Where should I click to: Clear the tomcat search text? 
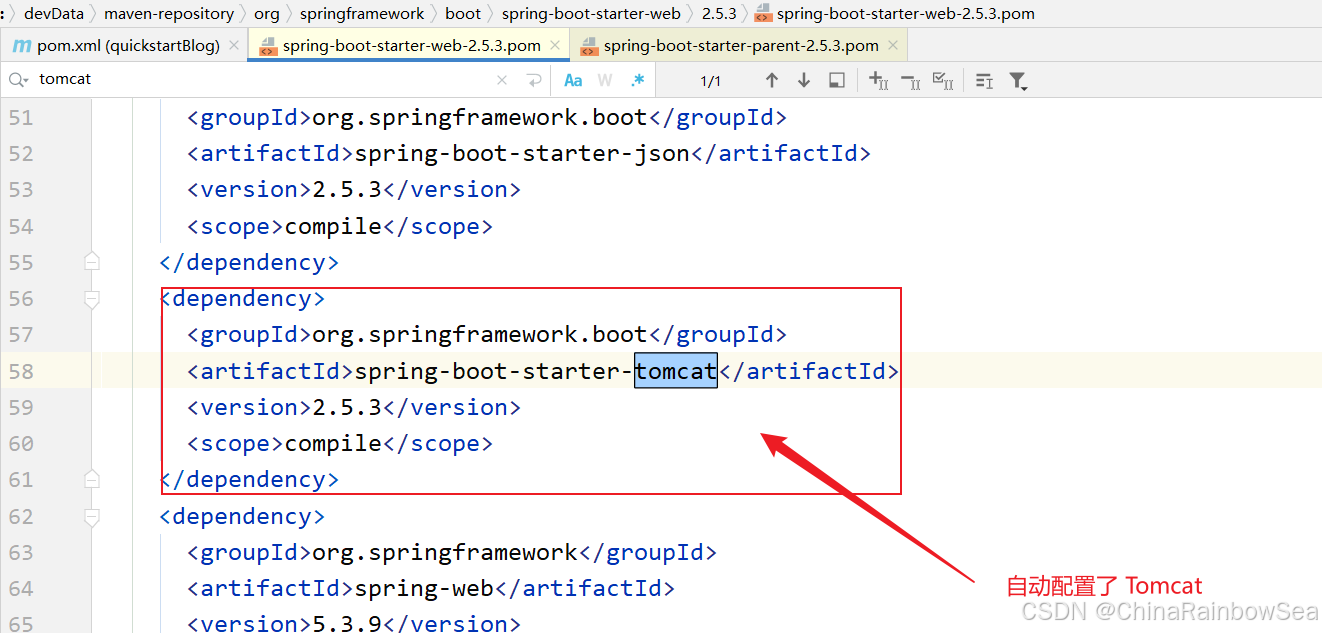click(x=502, y=80)
